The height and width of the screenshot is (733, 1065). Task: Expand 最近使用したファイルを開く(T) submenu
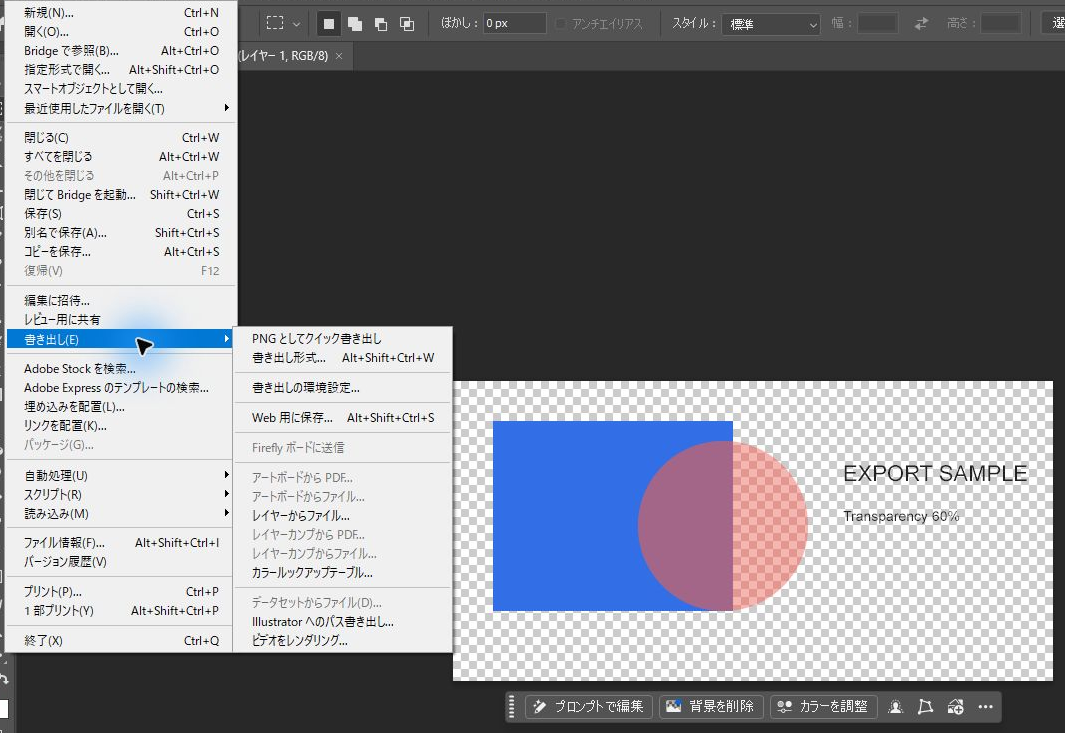click(x=121, y=108)
